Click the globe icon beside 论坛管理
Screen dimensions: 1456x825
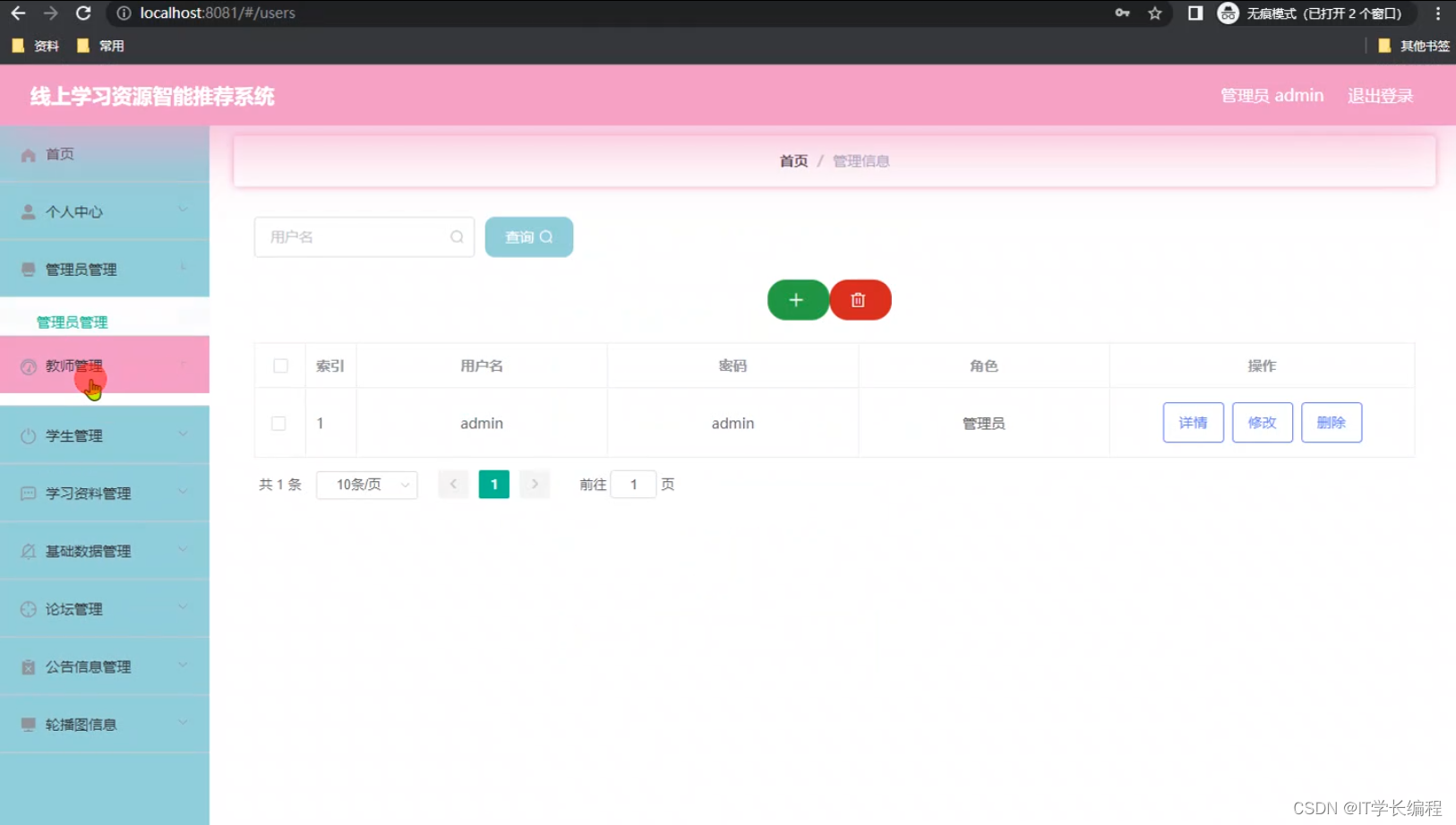(x=27, y=608)
